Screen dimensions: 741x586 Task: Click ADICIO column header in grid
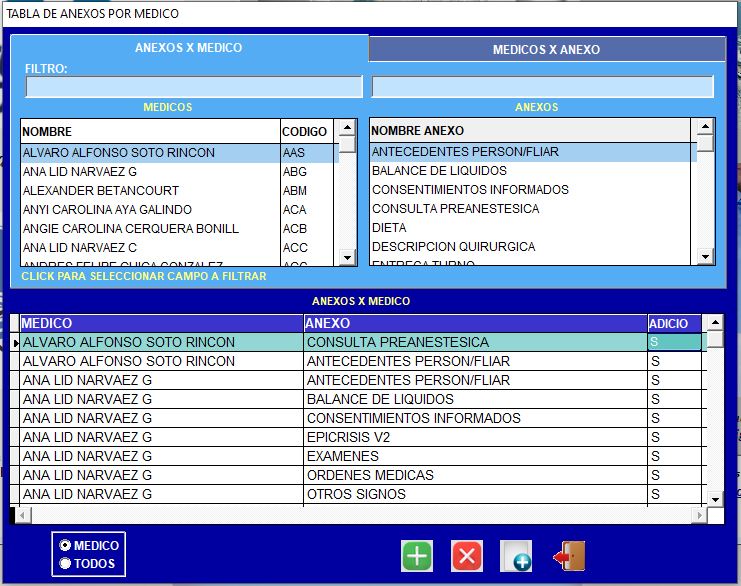674,323
